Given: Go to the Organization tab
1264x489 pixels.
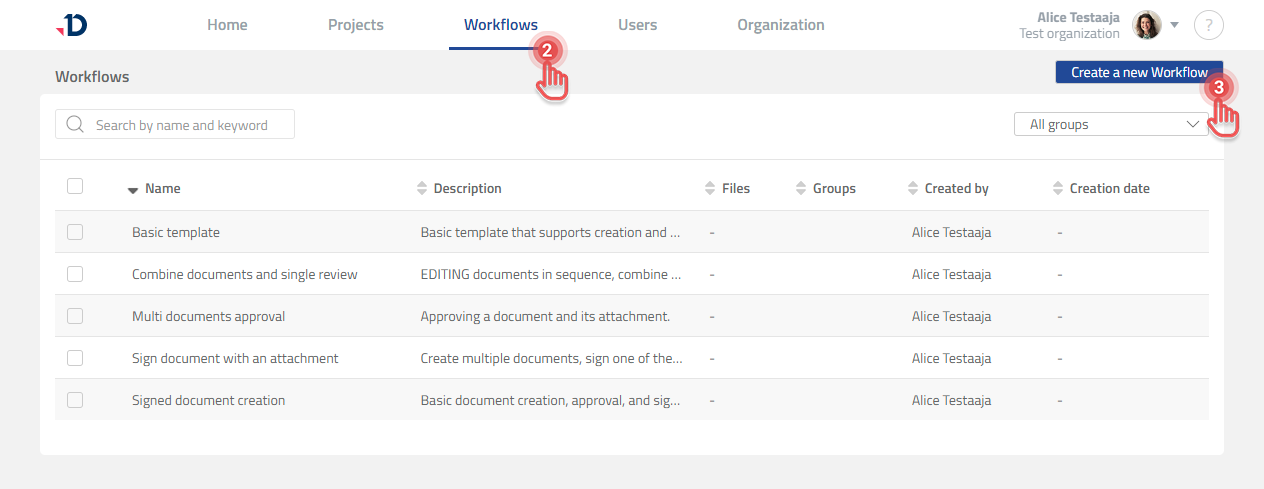Looking at the screenshot, I should (780, 25).
